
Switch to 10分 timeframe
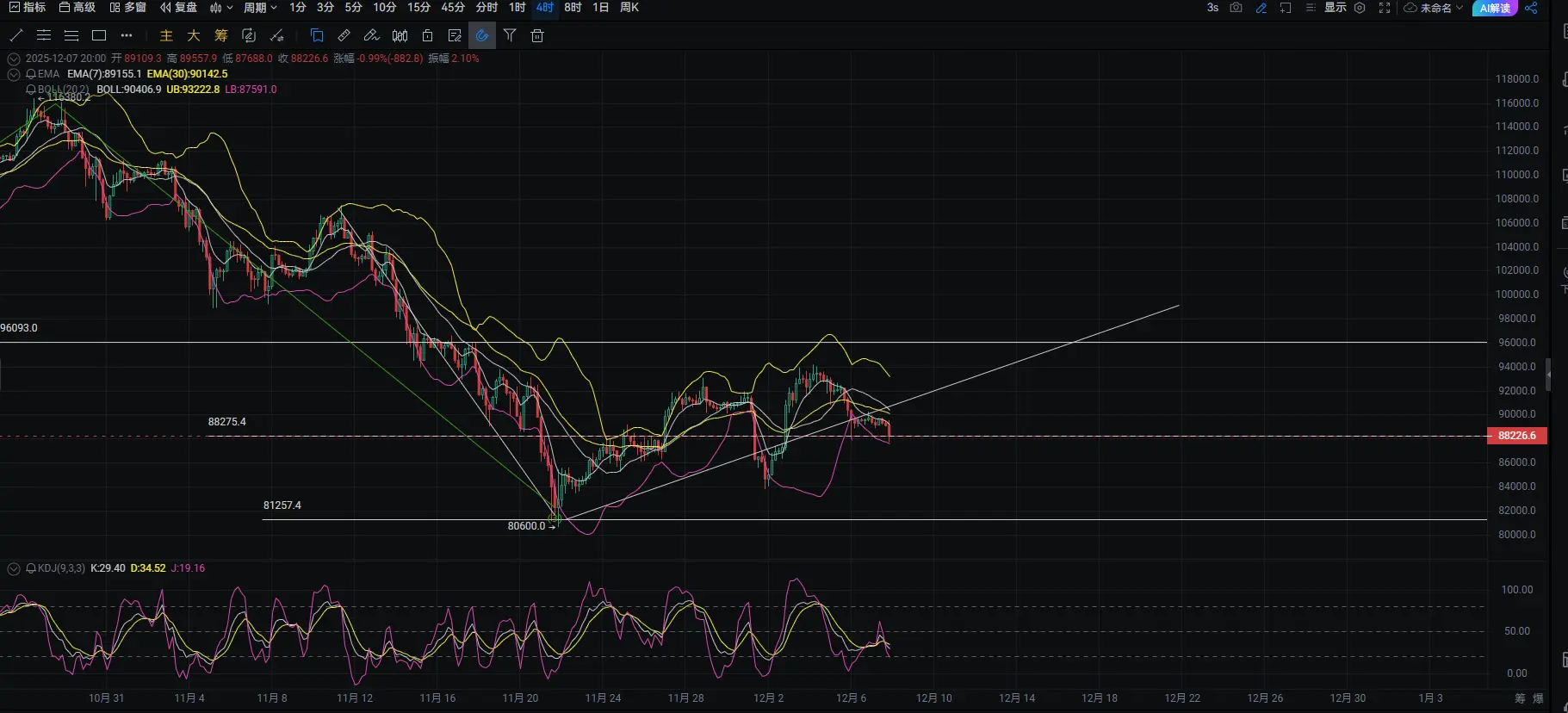point(384,8)
